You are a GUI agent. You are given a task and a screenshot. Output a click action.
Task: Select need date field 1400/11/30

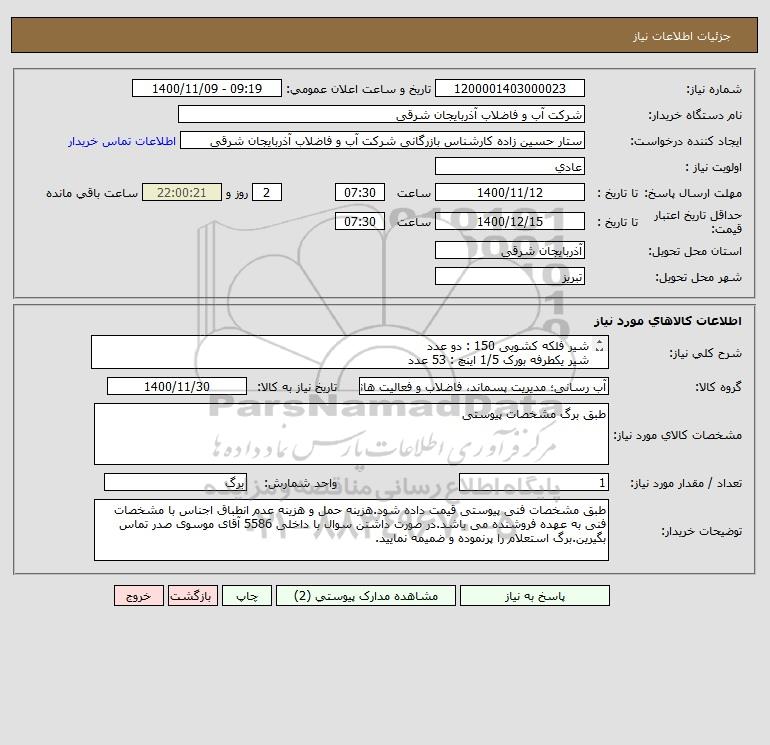point(177,386)
